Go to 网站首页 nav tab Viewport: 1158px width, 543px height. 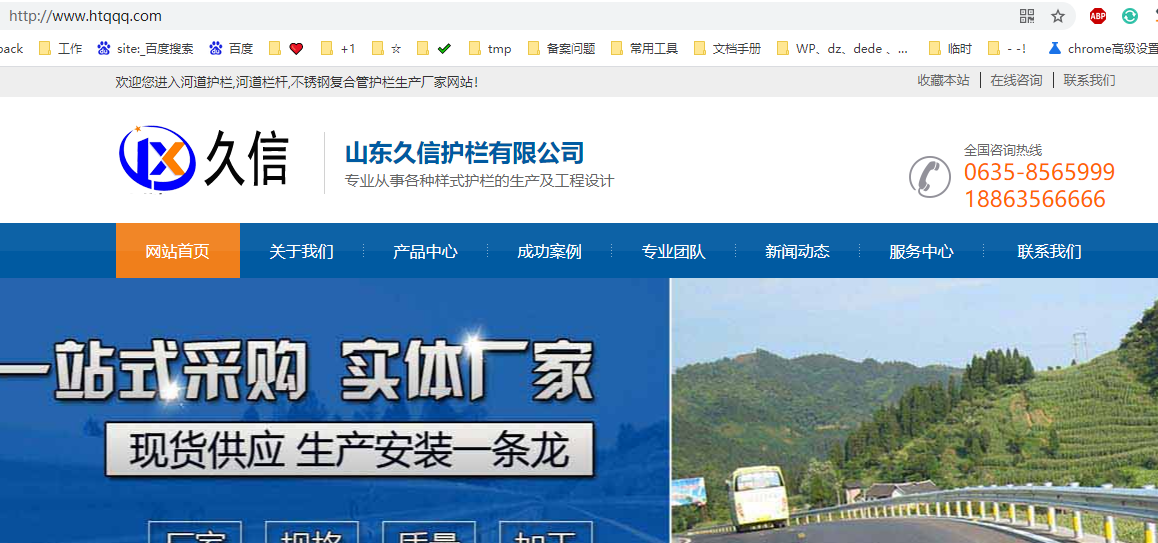tap(177, 251)
